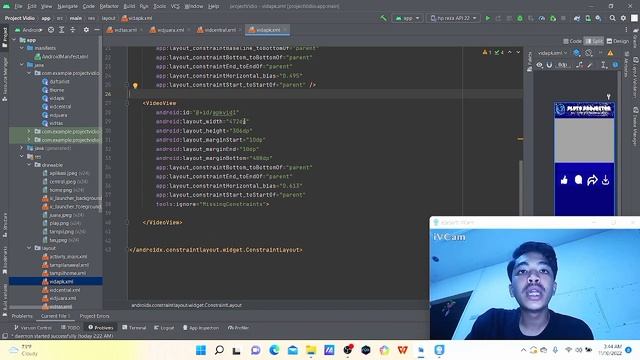Click the design warning triangle icon
Screen dimensions: 640x360
[610, 53]
